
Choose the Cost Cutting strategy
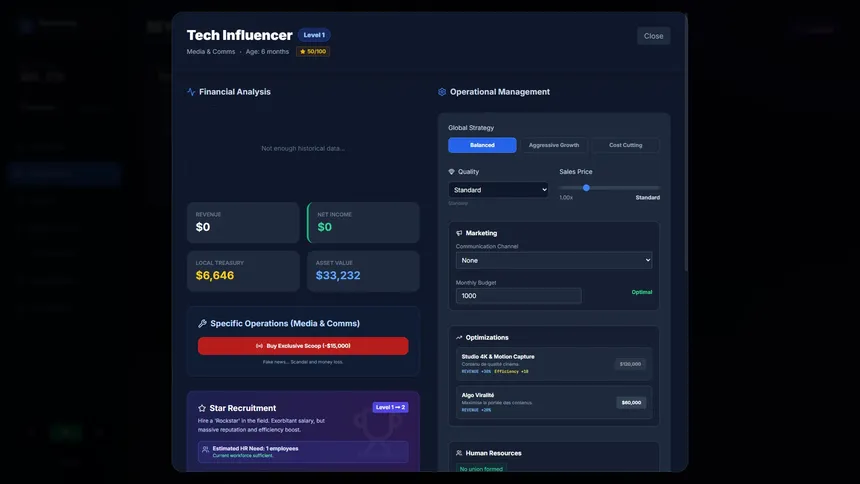tap(625, 145)
